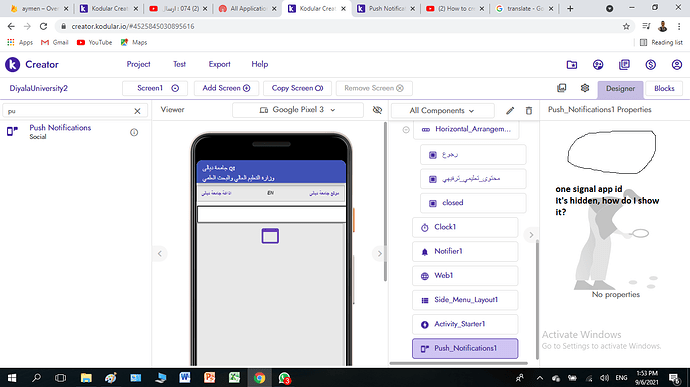Viewport: 690px width, 387px height.
Task: Toggle hidden components visibility eye icon
Action: pyautogui.click(x=377, y=110)
